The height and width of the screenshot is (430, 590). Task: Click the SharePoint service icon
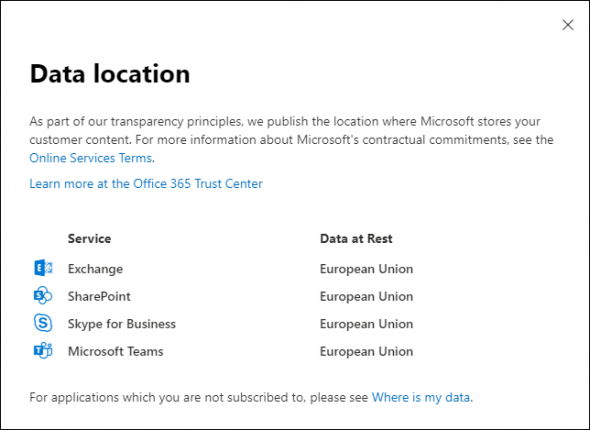43,295
